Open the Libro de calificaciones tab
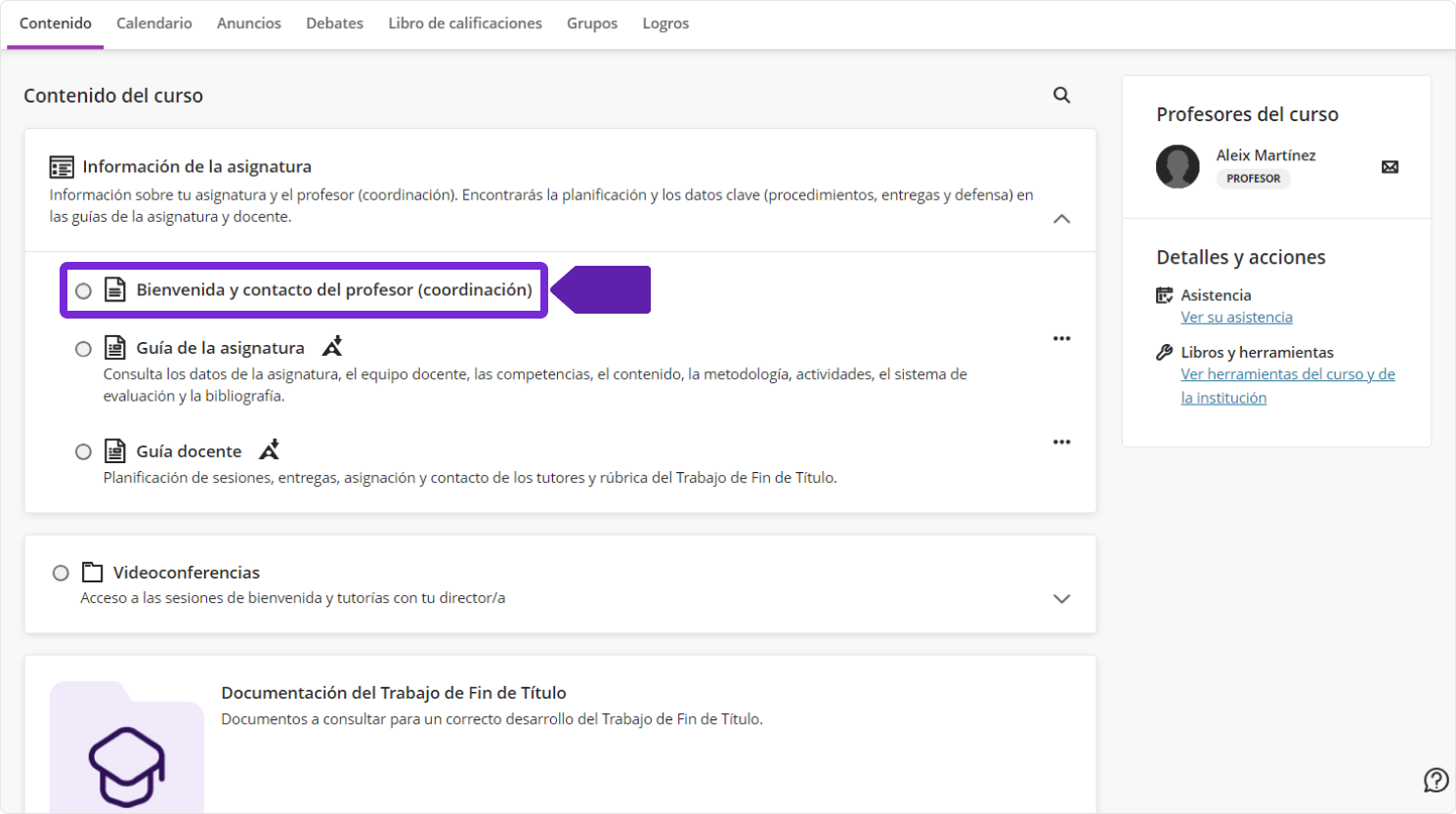 pyautogui.click(x=465, y=23)
